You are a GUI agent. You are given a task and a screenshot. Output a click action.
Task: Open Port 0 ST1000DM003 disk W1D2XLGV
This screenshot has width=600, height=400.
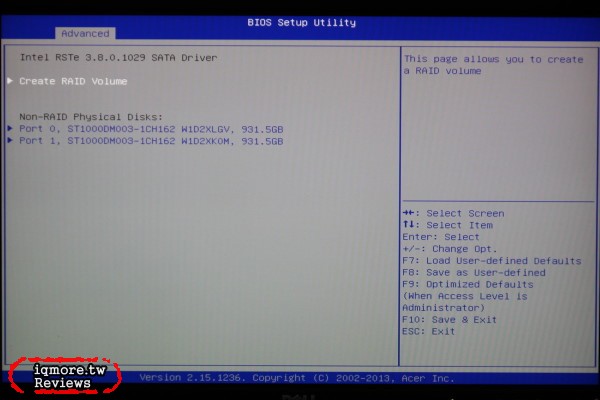point(151,129)
